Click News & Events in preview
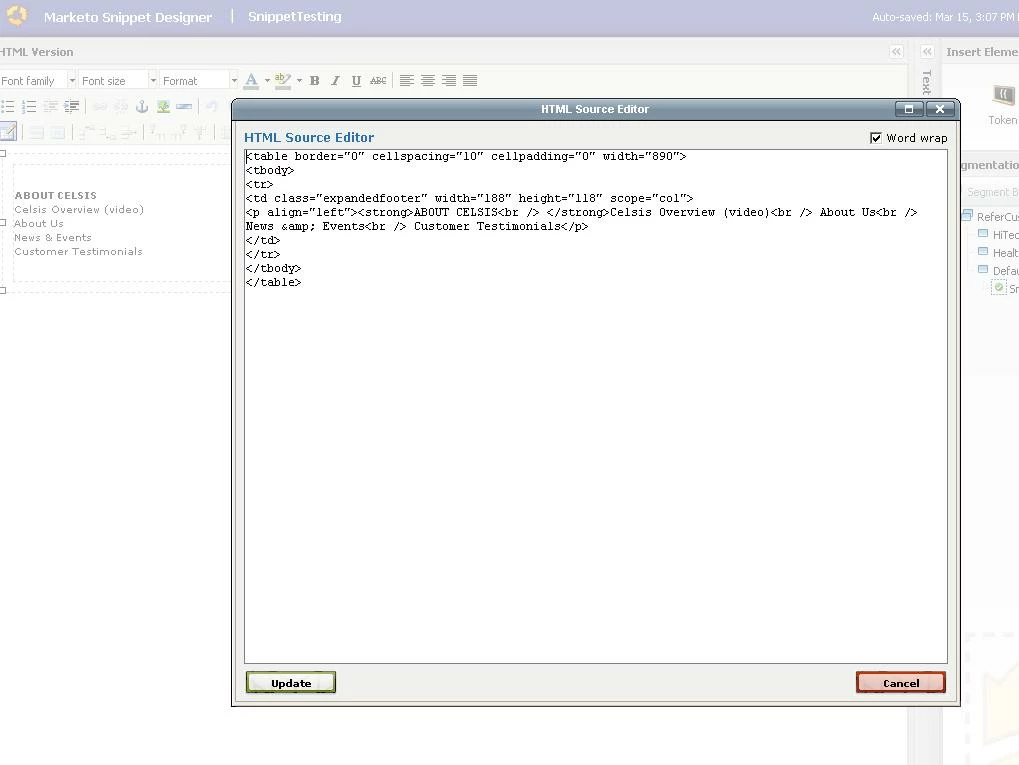Image resolution: width=1019 pixels, height=765 pixels. click(53, 237)
